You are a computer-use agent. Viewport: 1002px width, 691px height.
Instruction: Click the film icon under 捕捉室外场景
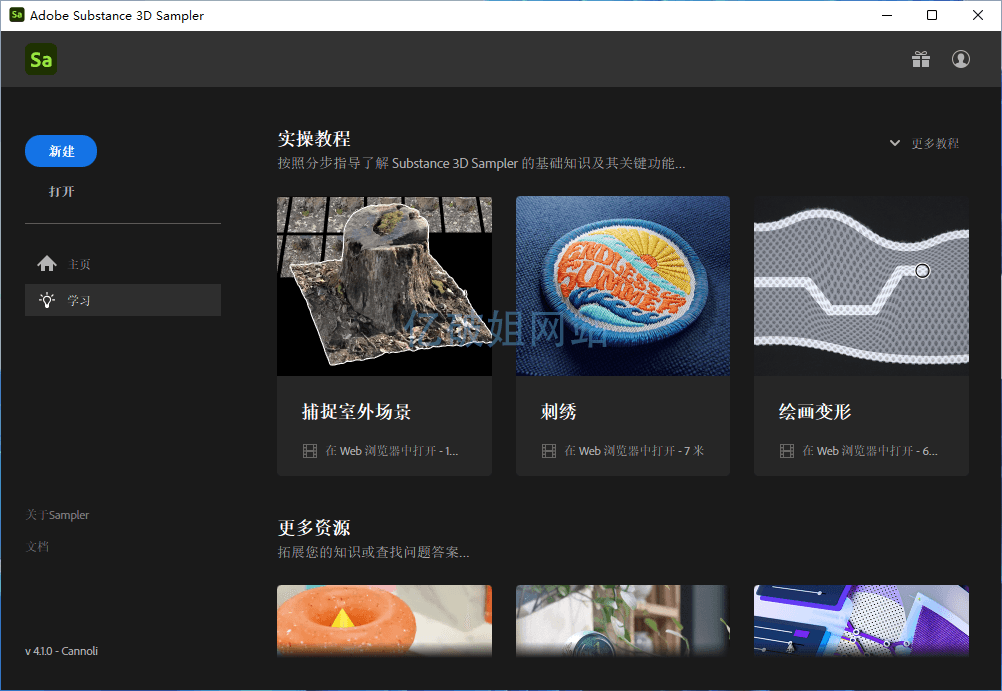(x=310, y=451)
